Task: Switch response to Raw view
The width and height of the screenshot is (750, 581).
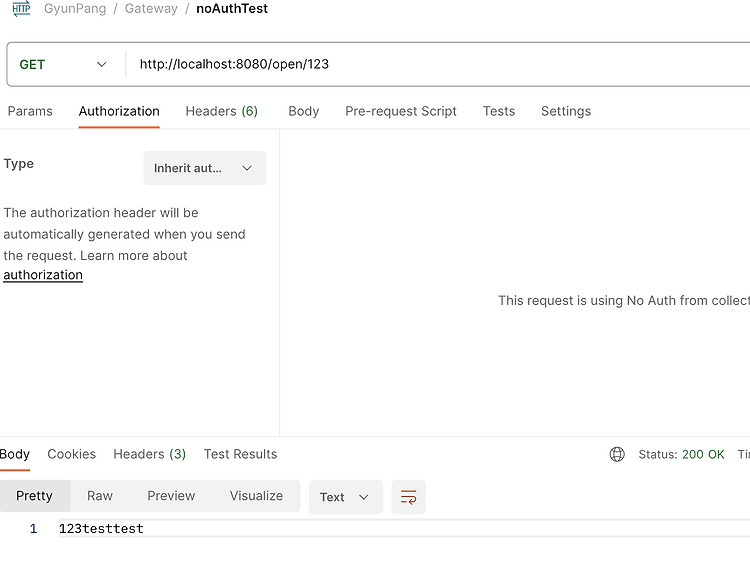Action: [100, 496]
